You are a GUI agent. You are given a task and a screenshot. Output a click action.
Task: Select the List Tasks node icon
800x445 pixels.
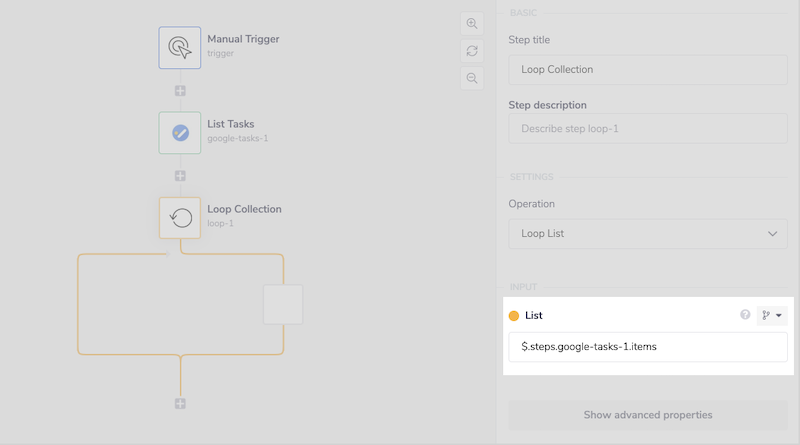coord(180,132)
